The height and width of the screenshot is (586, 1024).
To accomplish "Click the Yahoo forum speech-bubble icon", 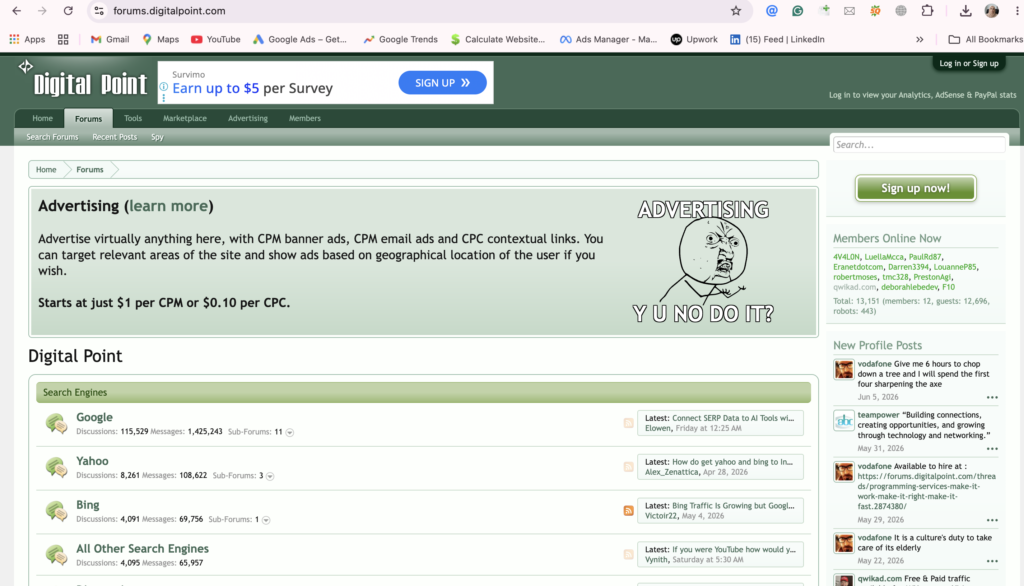I will coord(56,468).
